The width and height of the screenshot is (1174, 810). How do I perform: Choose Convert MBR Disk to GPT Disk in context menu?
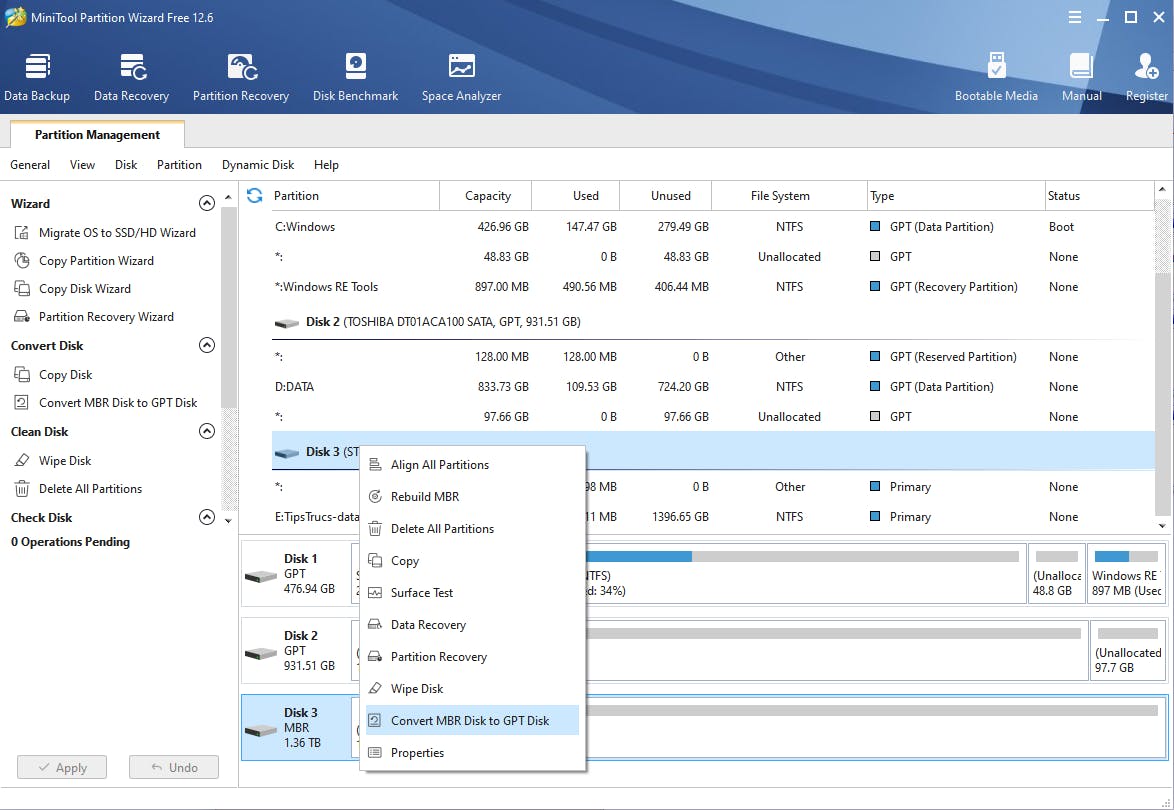point(470,721)
